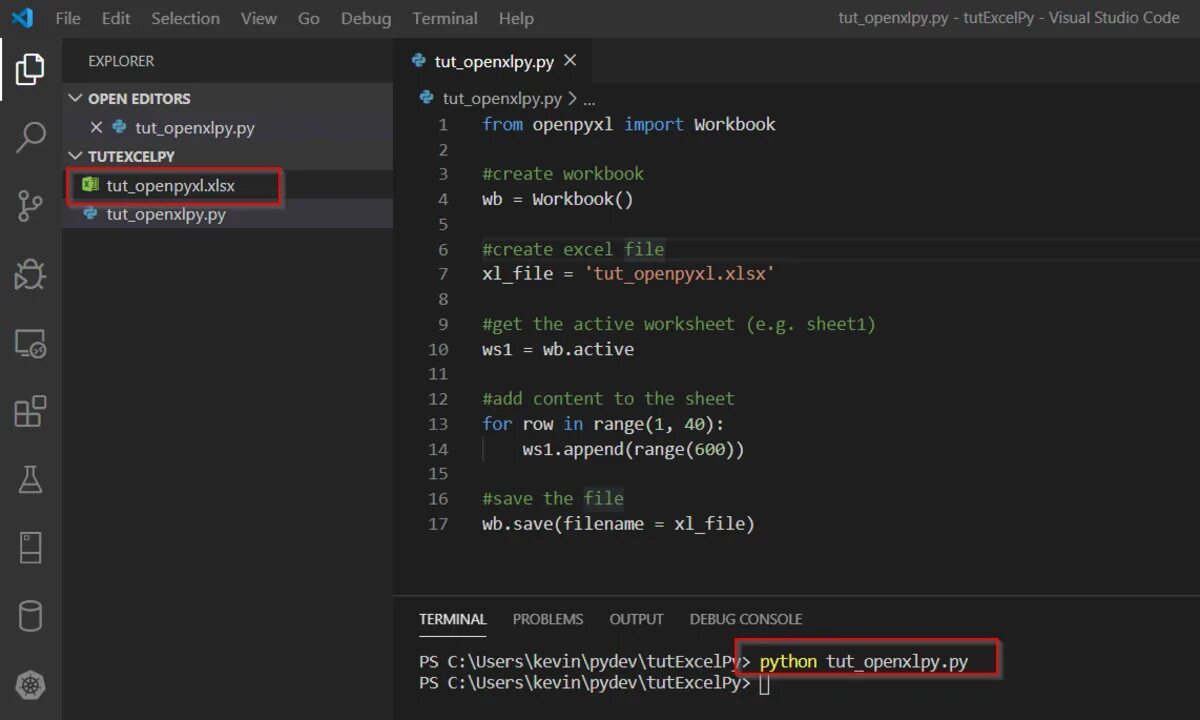Click the 'tut_openpyxl.xlsx' string literal

click(x=680, y=274)
